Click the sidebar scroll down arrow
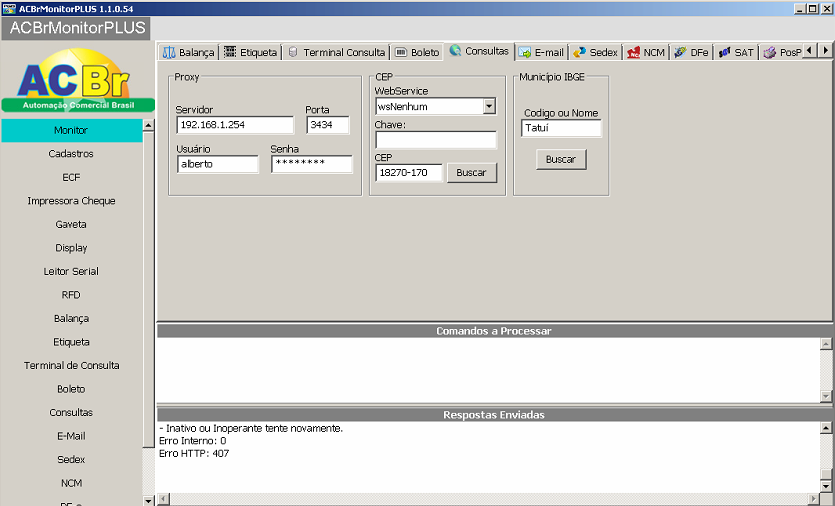Screen dimensions: 835x506 pyautogui.click(x=149, y=500)
